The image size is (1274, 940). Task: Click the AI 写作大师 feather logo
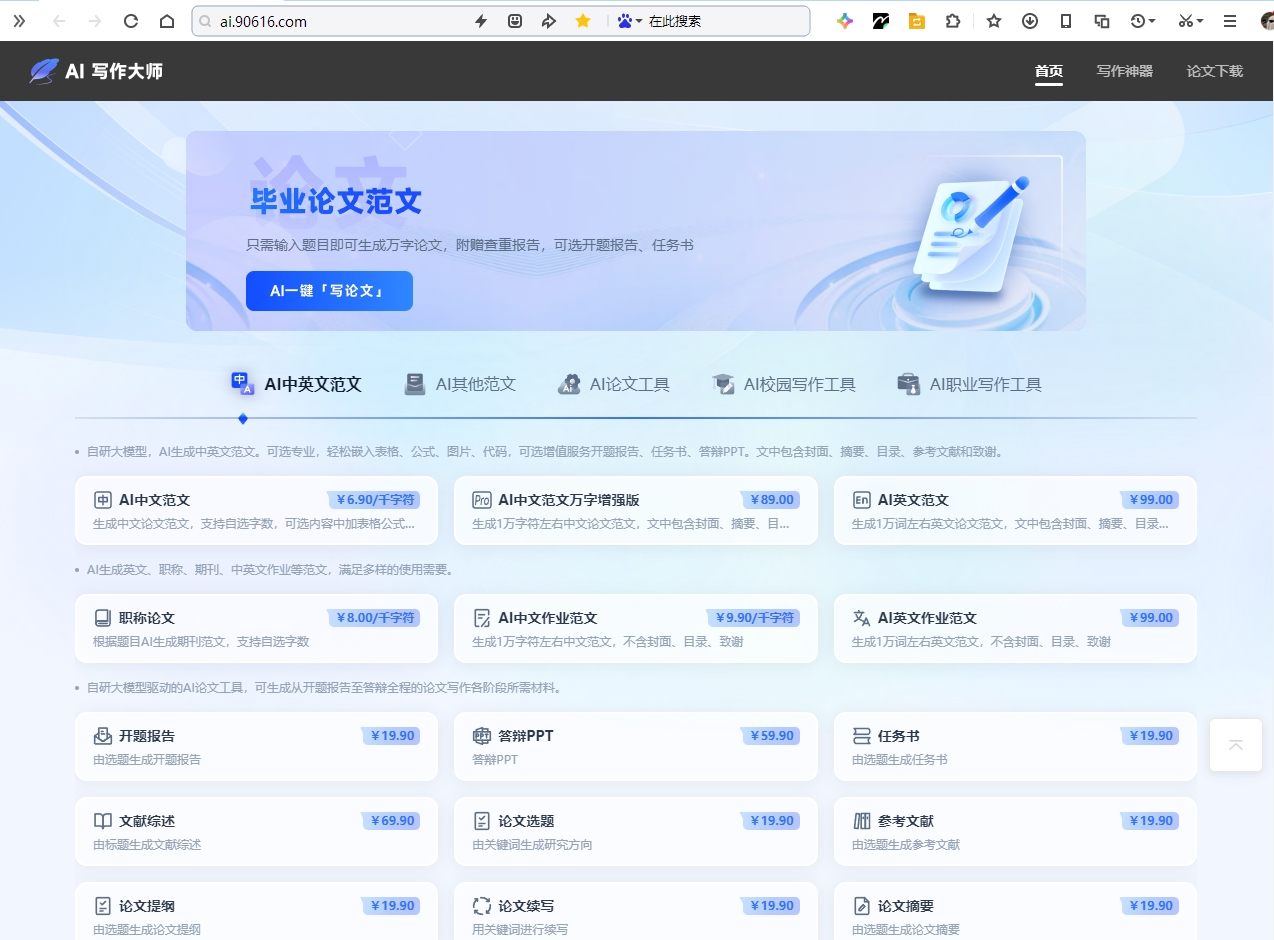click(x=44, y=71)
